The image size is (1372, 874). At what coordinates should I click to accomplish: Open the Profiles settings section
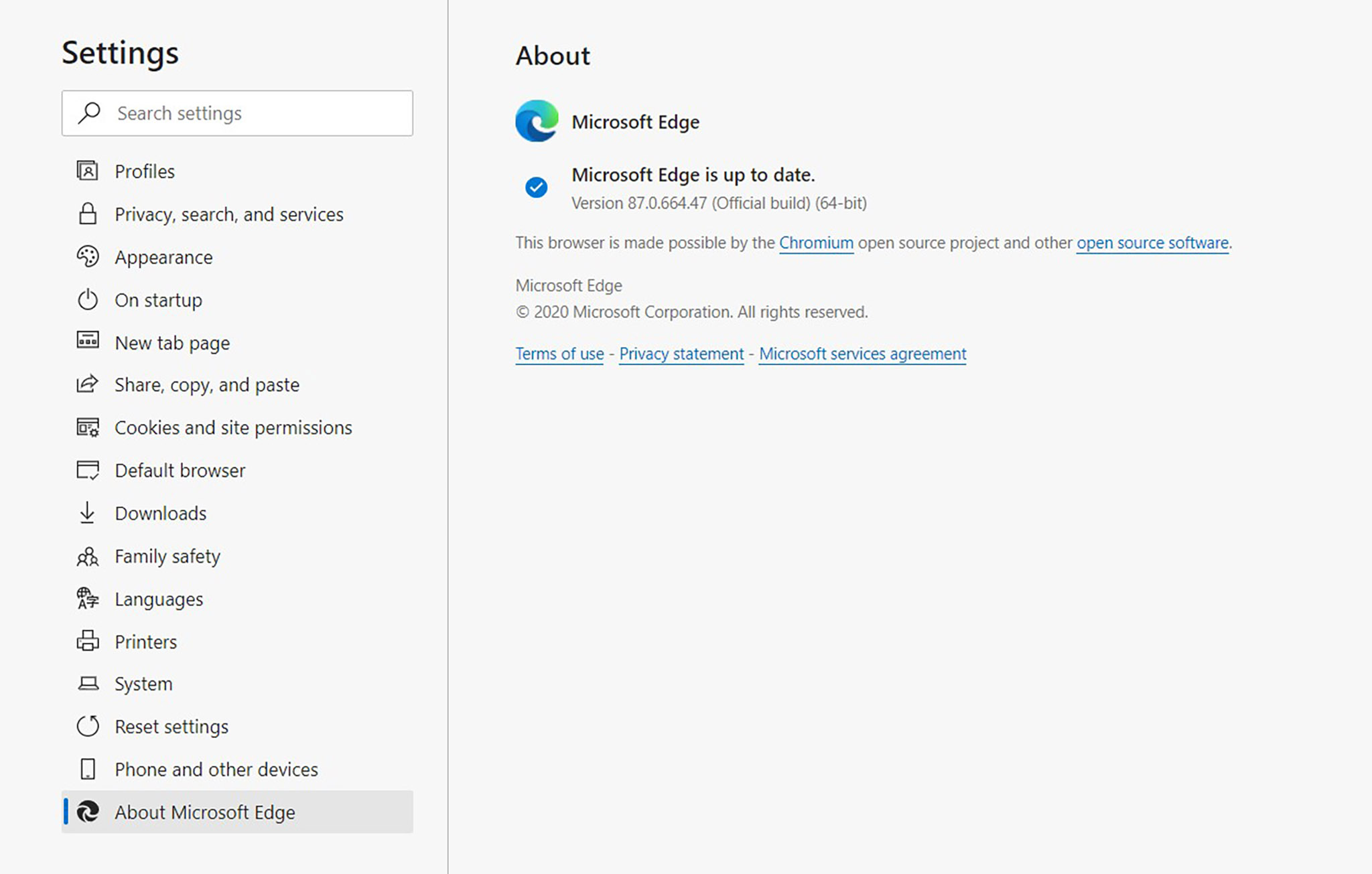pos(237,171)
